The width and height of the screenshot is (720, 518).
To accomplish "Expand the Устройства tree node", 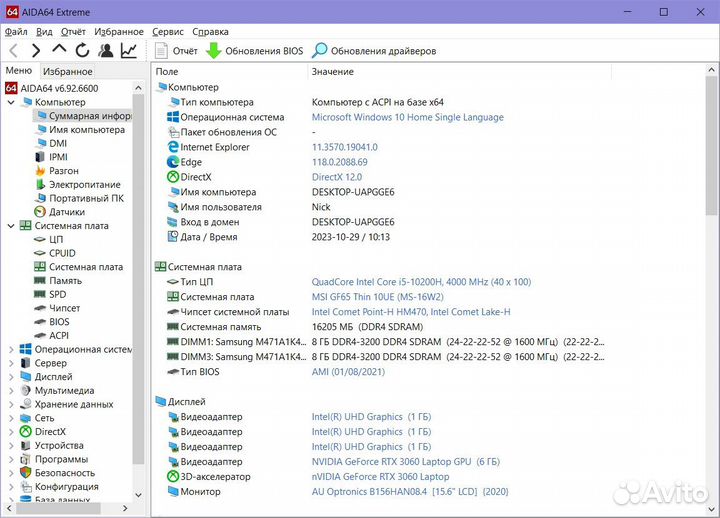I will 11,445.
